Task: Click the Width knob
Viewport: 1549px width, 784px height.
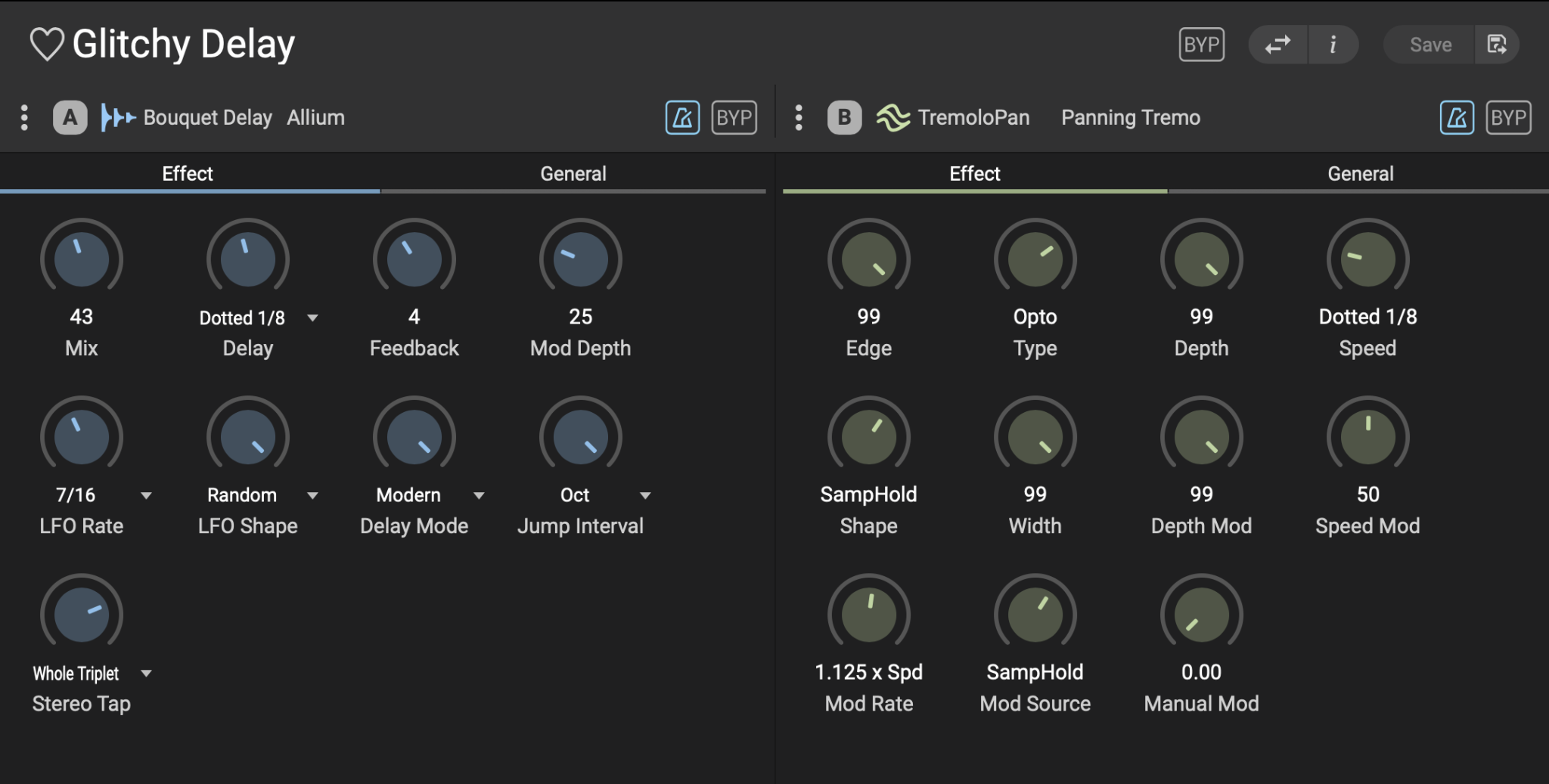Action: tap(1035, 436)
